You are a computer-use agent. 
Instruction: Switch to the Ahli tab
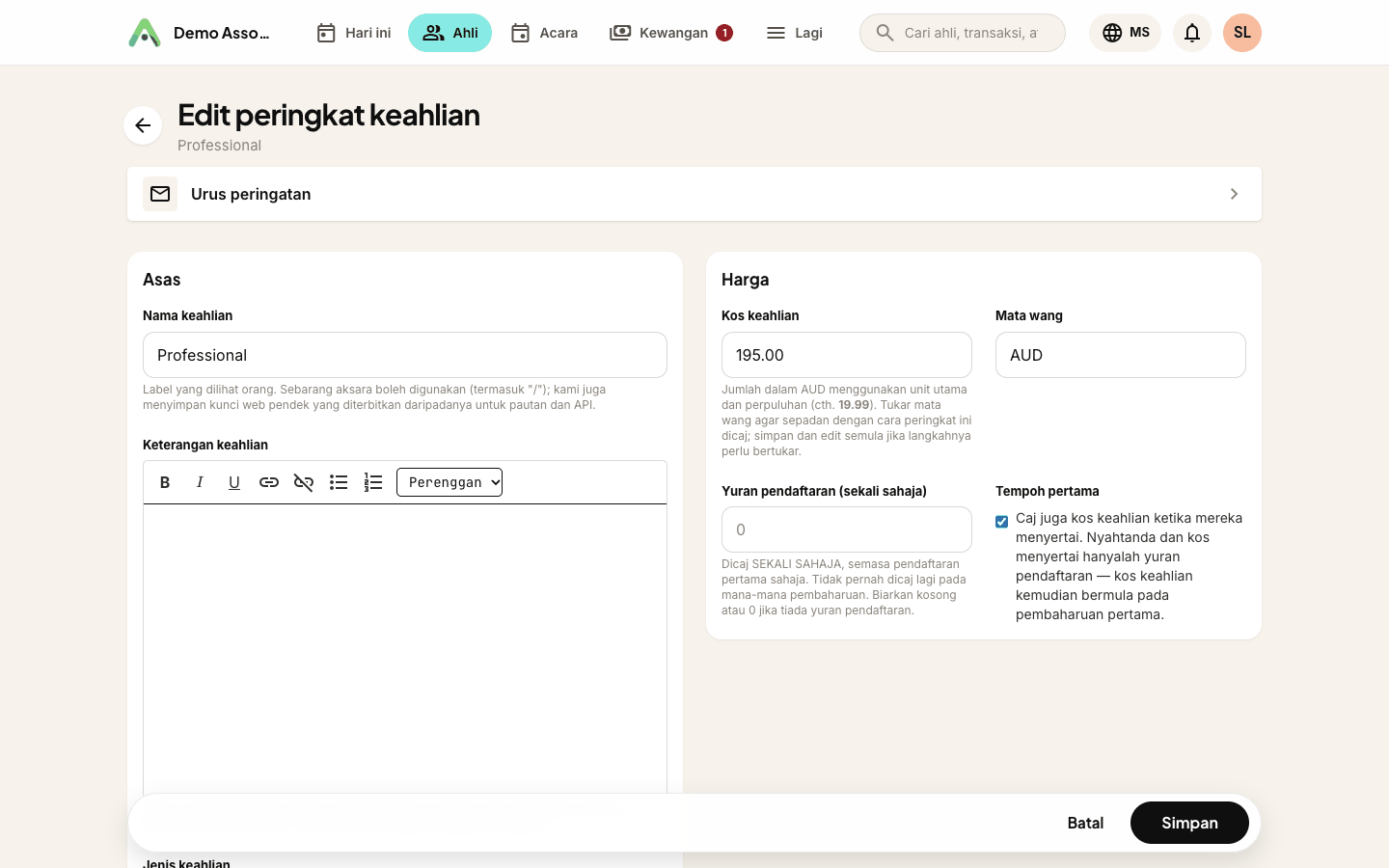click(449, 33)
